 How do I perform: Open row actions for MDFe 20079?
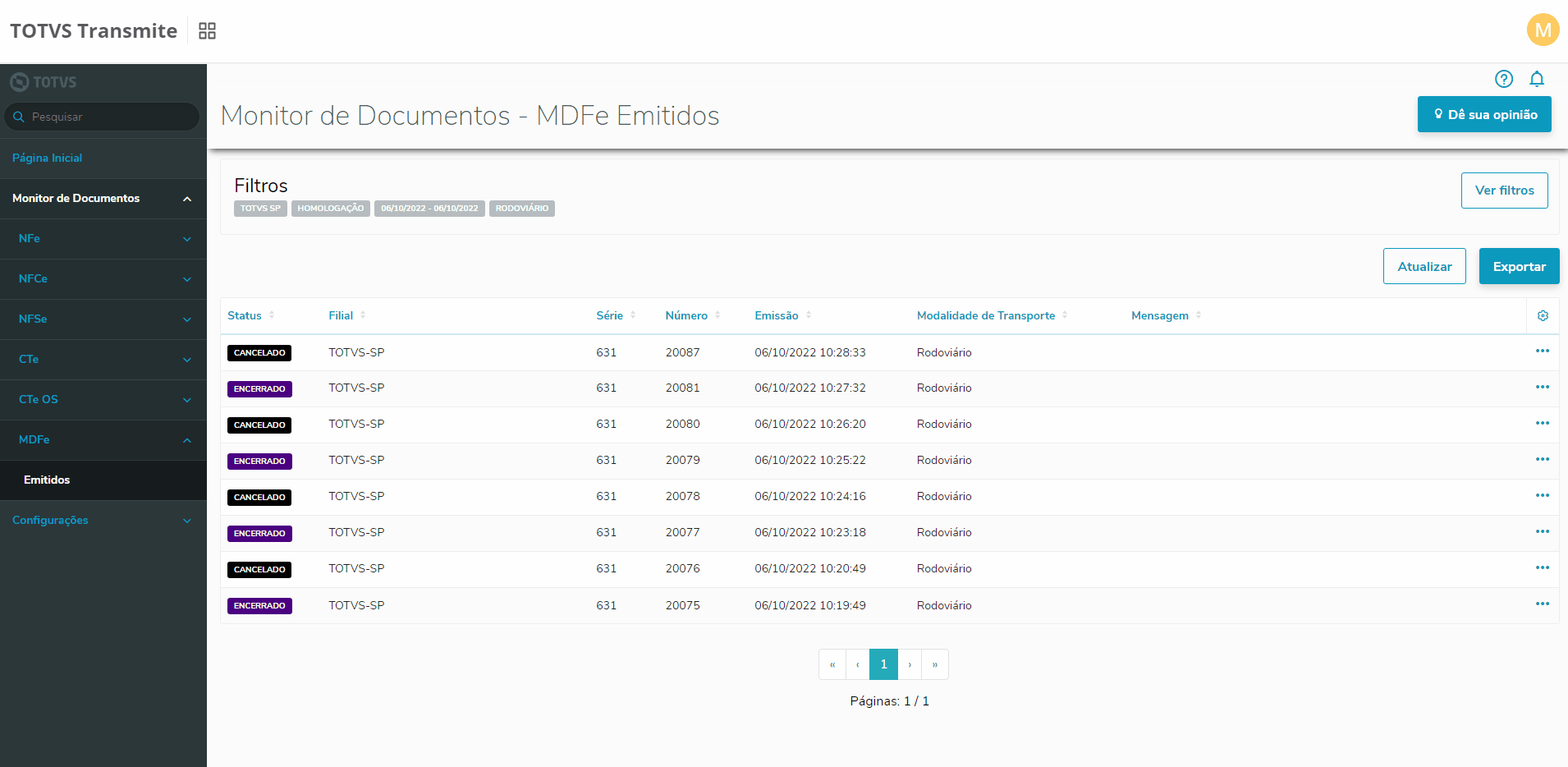click(x=1543, y=460)
